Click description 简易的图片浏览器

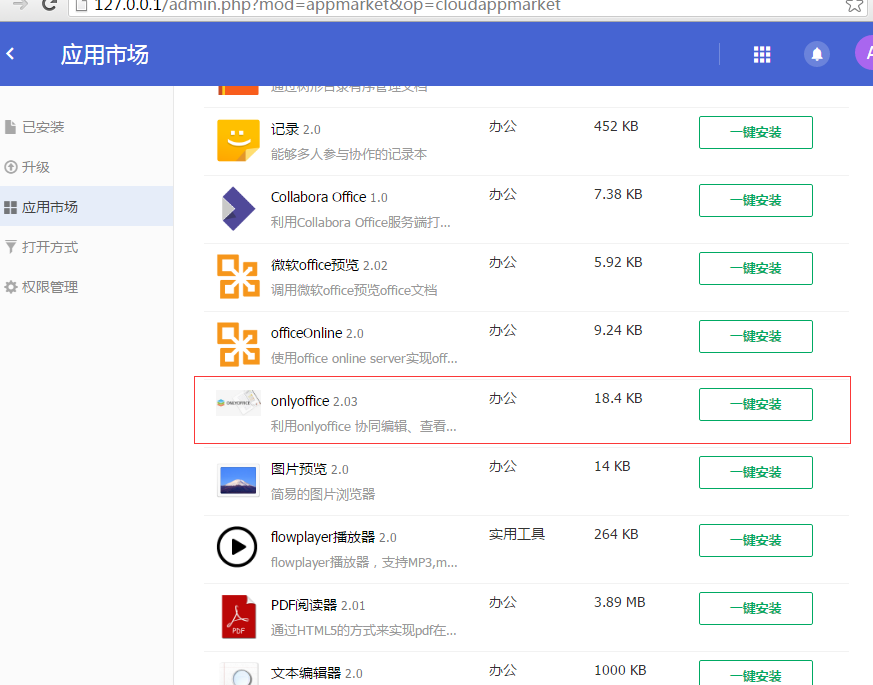pos(323,494)
